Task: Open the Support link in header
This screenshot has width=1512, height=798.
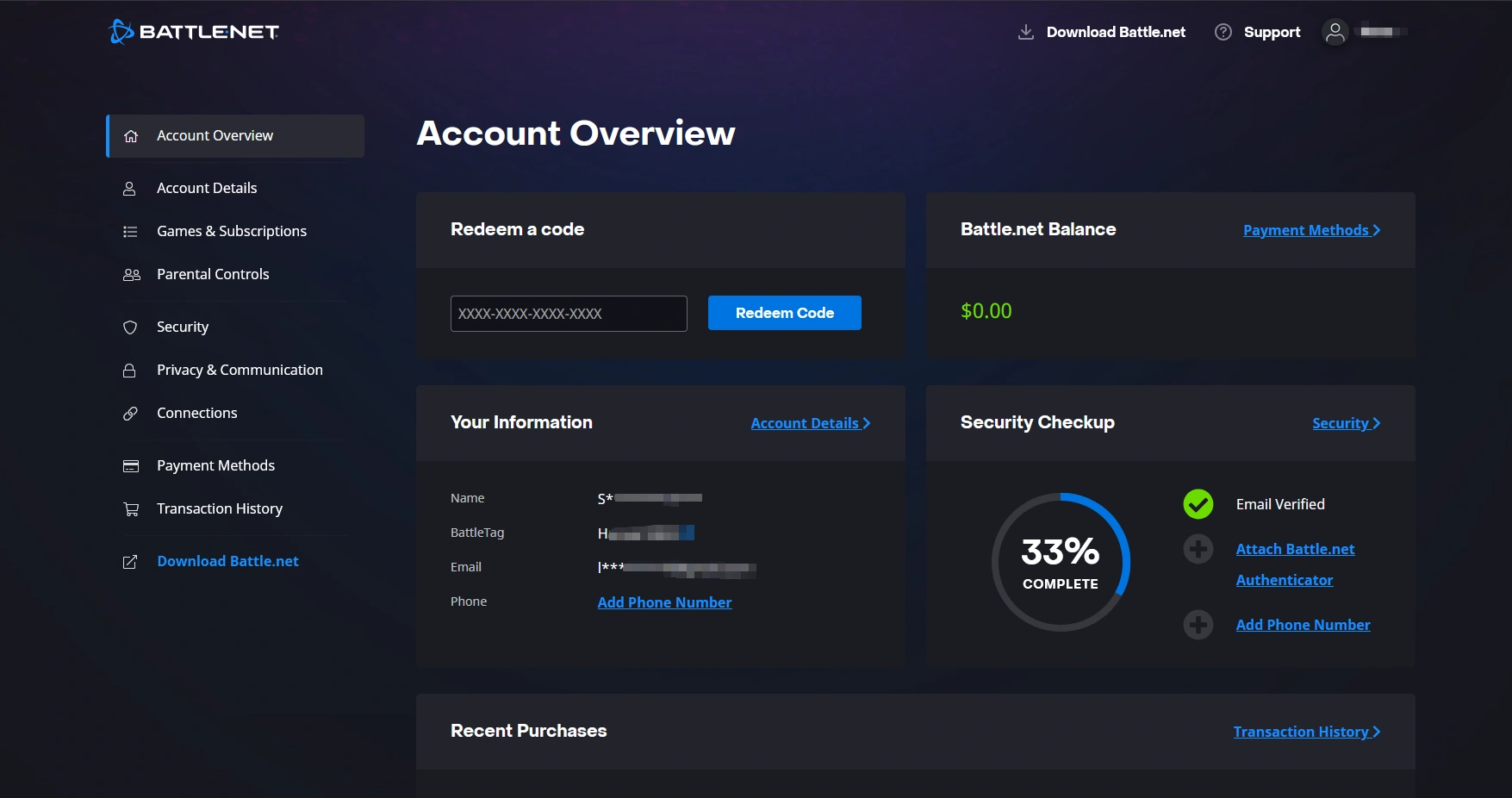Action: pyautogui.click(x=1272, y=32)
